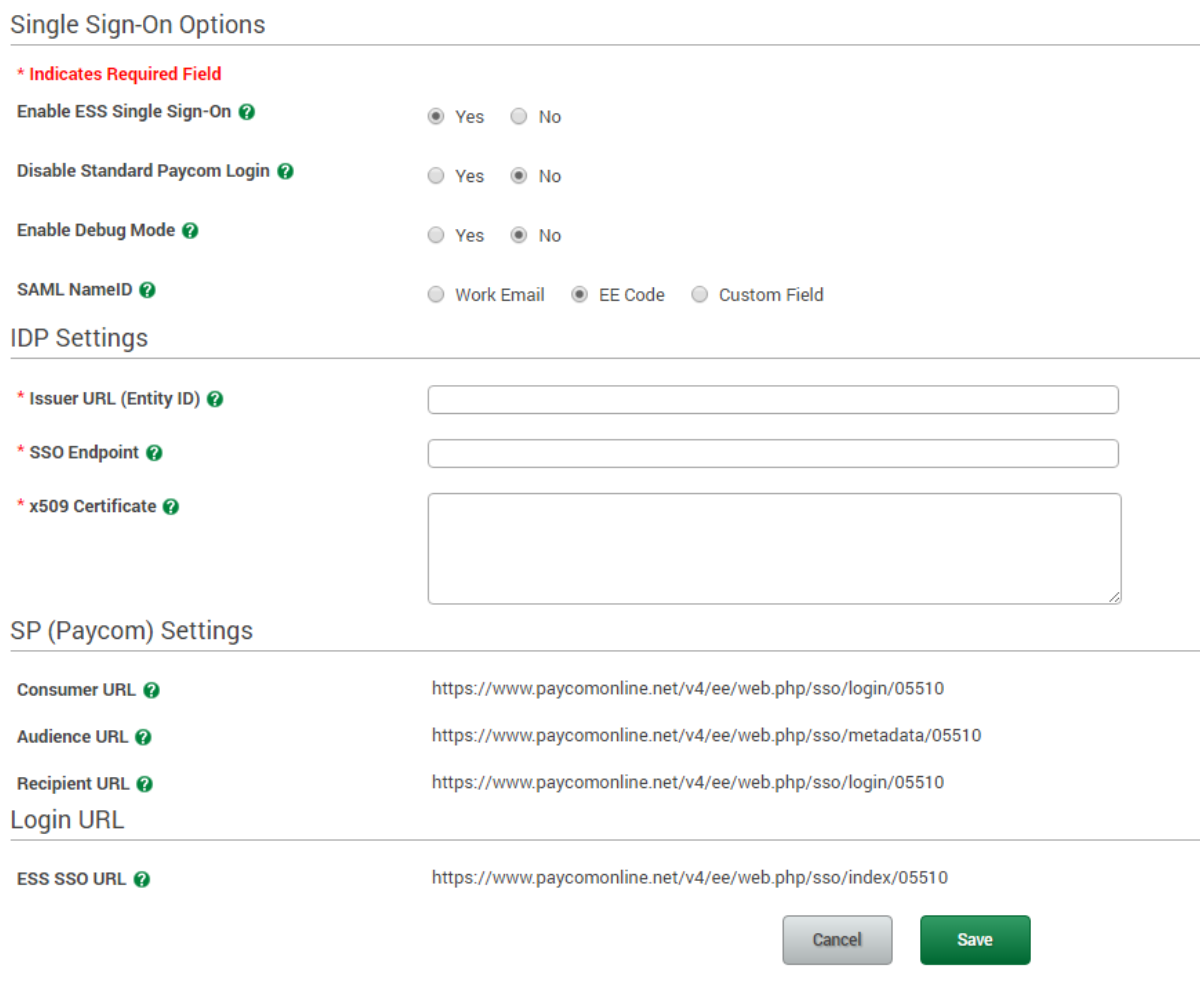
Task: Click the help icon beside Enable ESS Single Sign-On
Action: [246, 112]
